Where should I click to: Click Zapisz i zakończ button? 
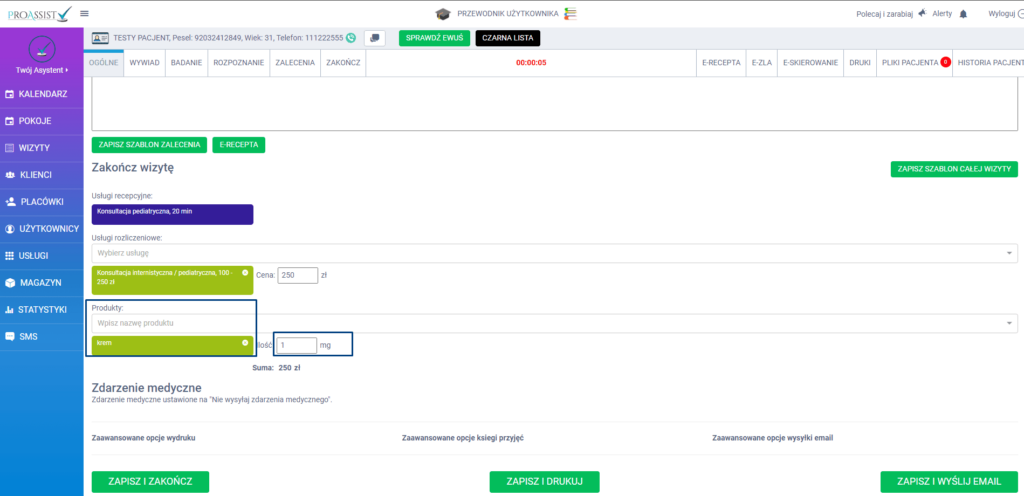151,482
